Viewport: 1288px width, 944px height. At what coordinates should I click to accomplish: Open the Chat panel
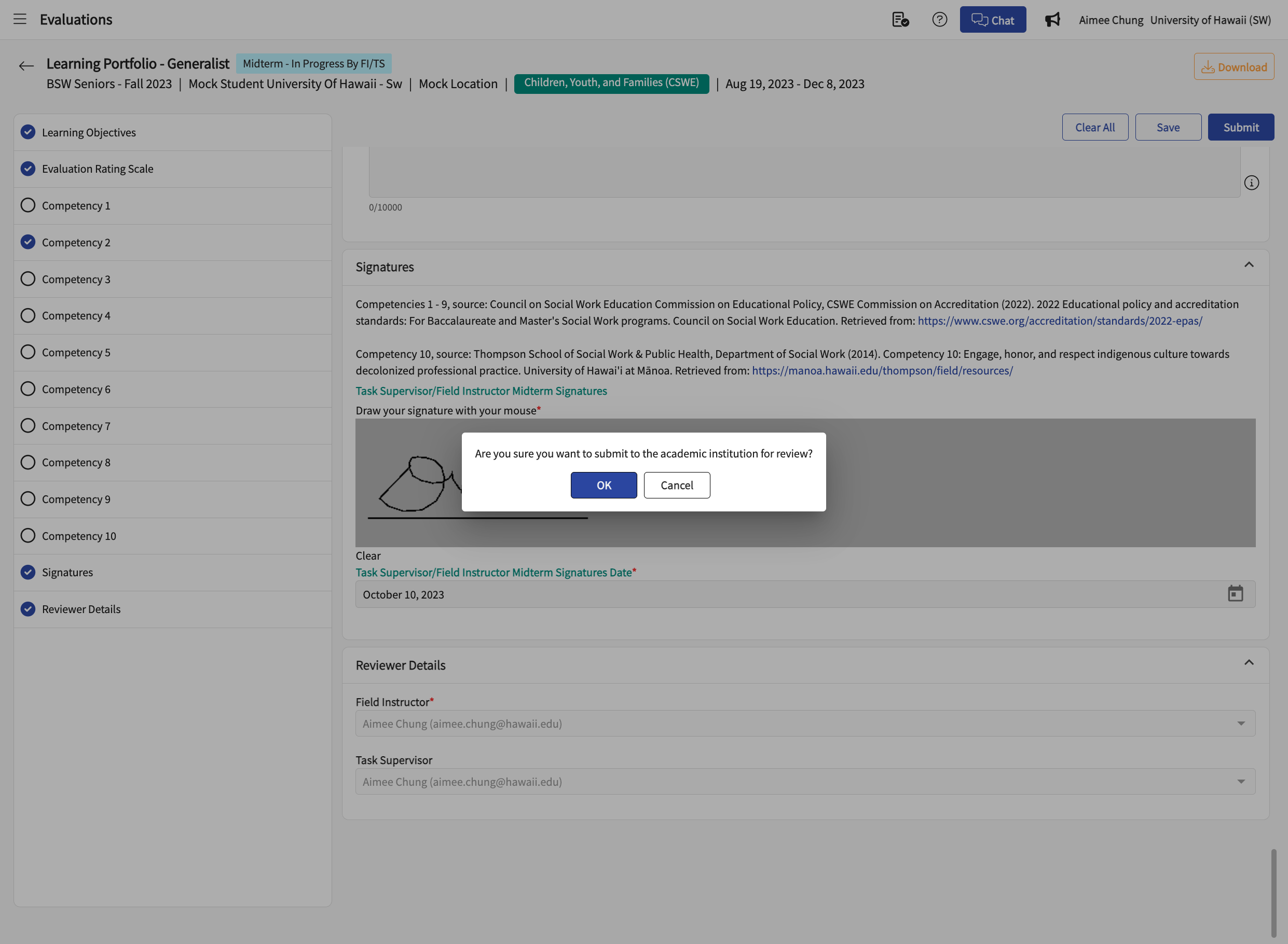tap(992, 19)
